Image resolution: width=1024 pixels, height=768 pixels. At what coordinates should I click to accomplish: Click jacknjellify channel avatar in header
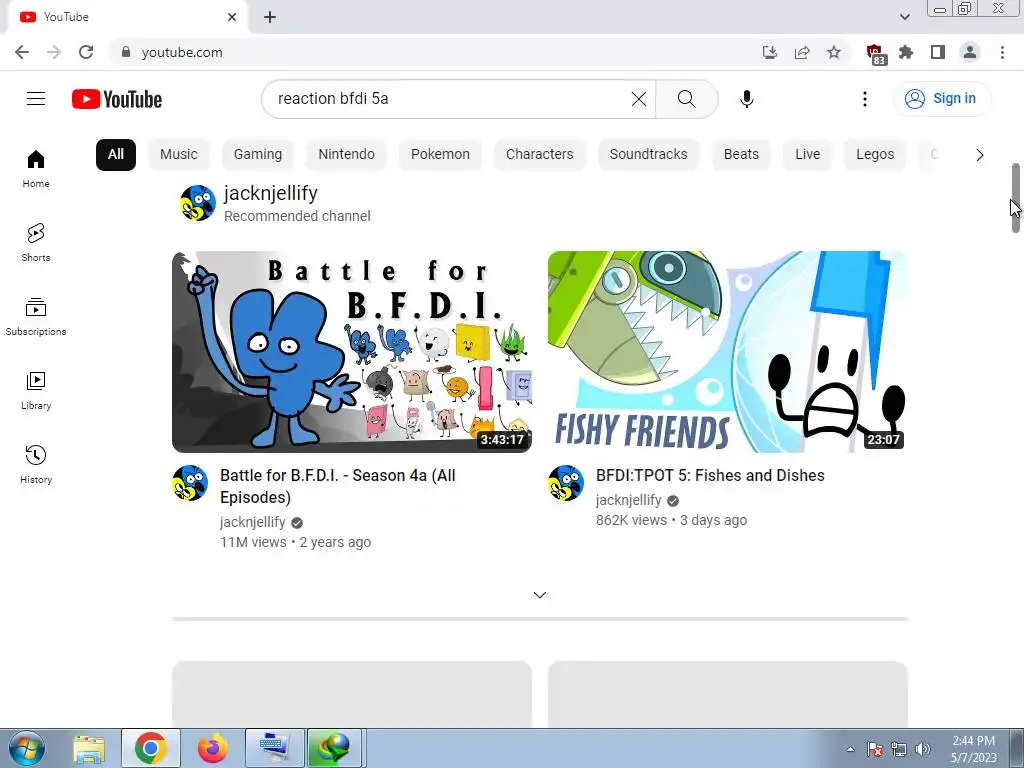pos(198,203)
